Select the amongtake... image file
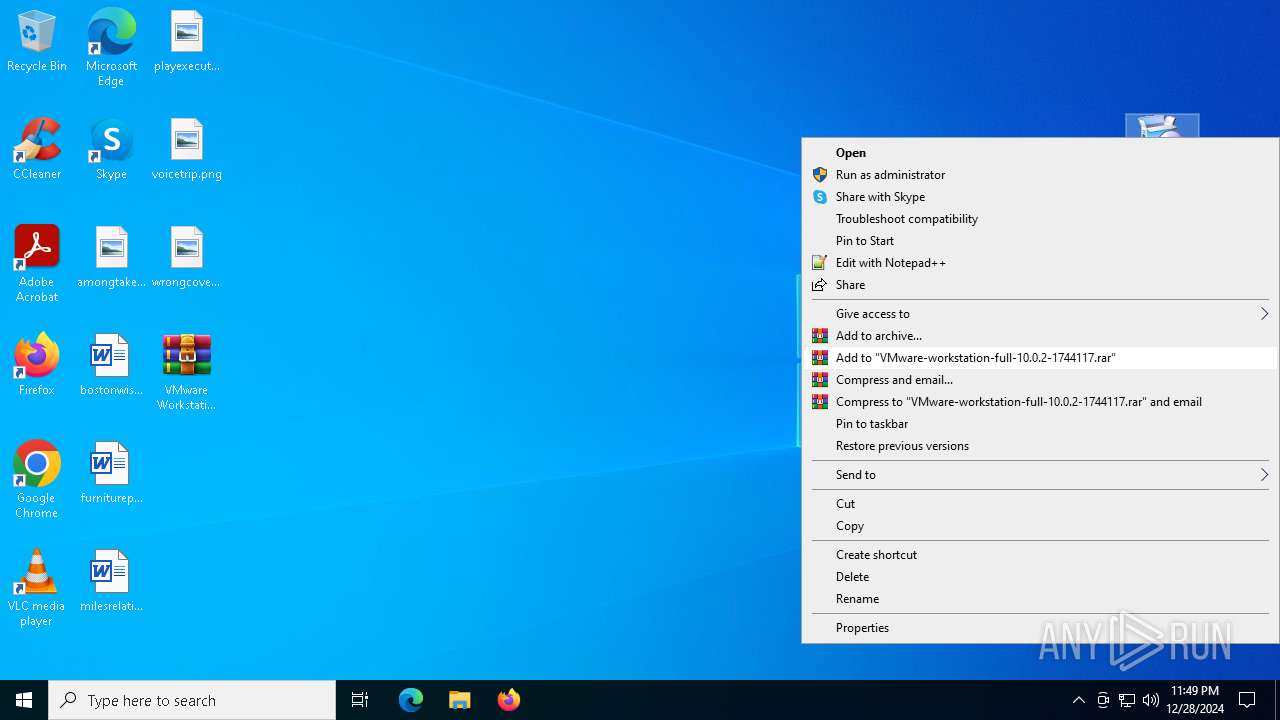The height and width of the screenshot is (720, 1280). point(111,257)
